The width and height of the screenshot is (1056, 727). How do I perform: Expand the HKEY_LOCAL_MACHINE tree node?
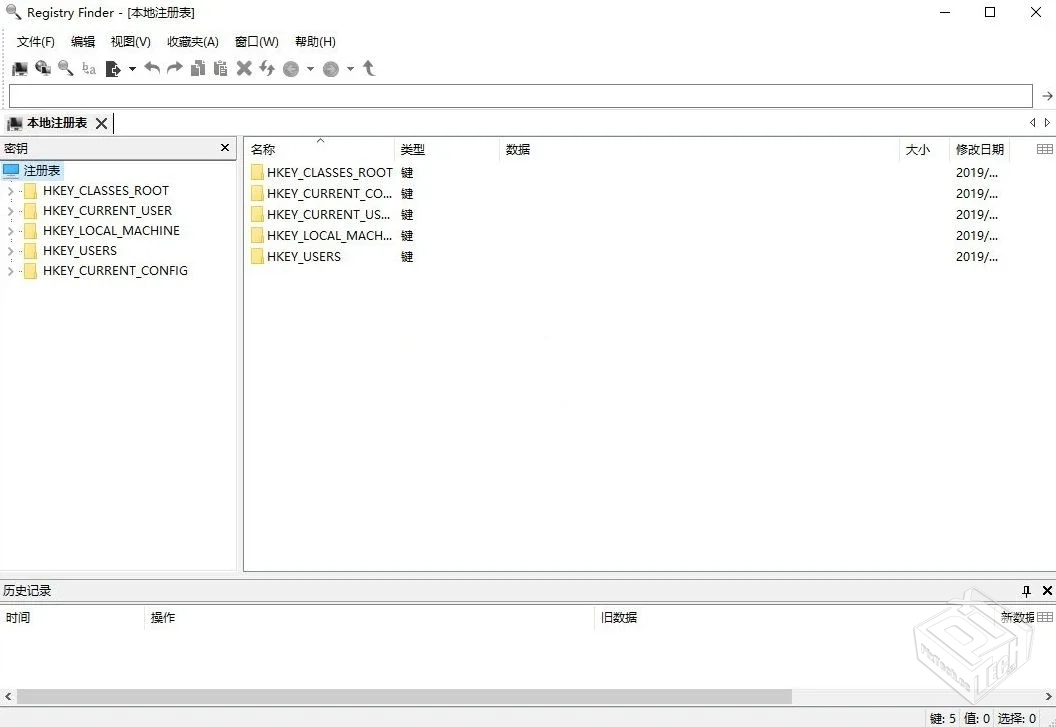(8, 230)
